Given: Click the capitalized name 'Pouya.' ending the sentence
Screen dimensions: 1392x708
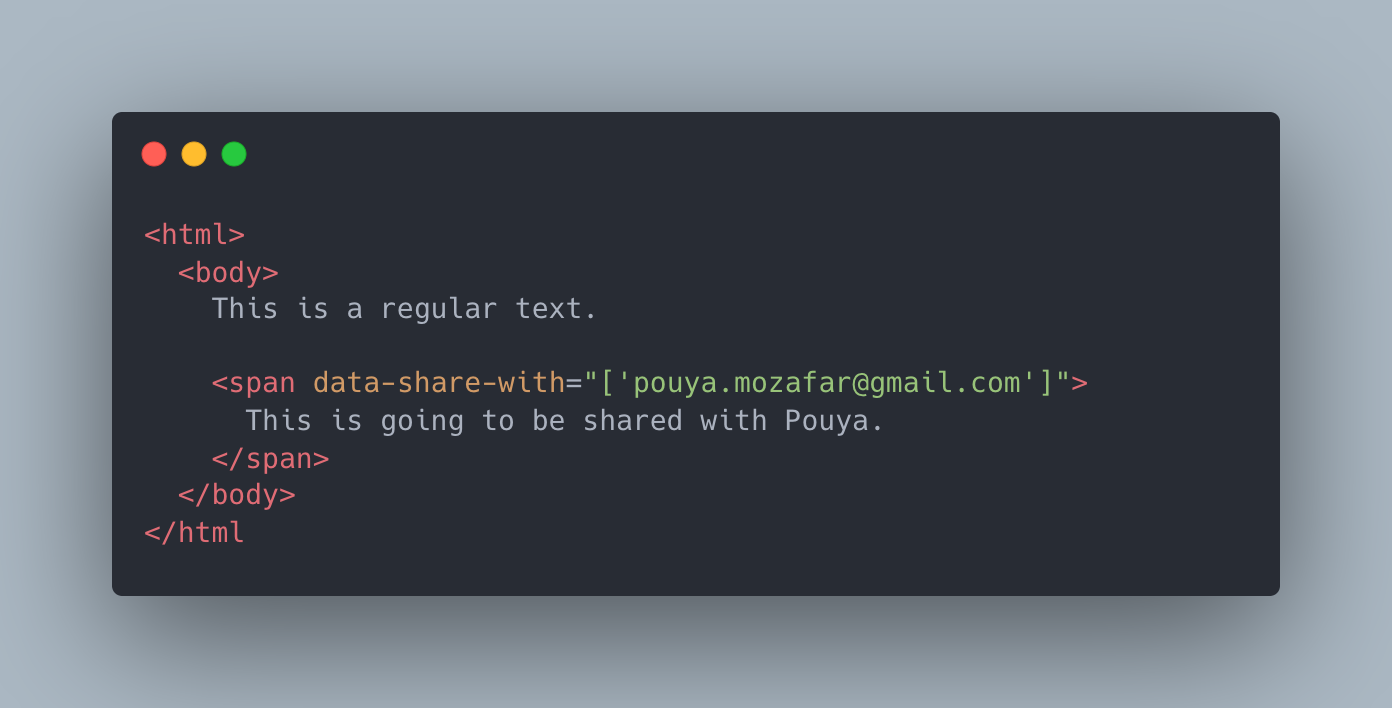Looking at the screenshot, I should (835, 421).
